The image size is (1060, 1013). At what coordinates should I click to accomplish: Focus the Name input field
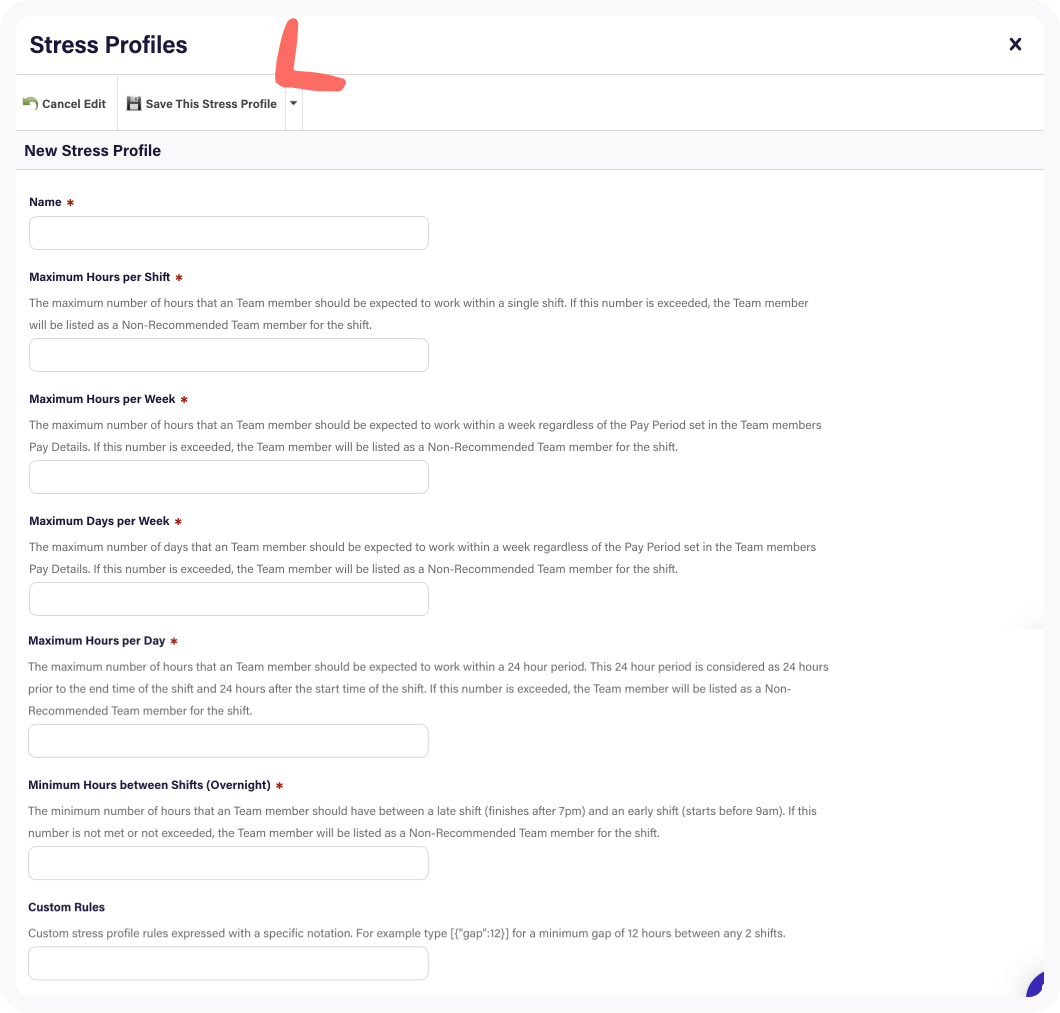coord(228,233)
